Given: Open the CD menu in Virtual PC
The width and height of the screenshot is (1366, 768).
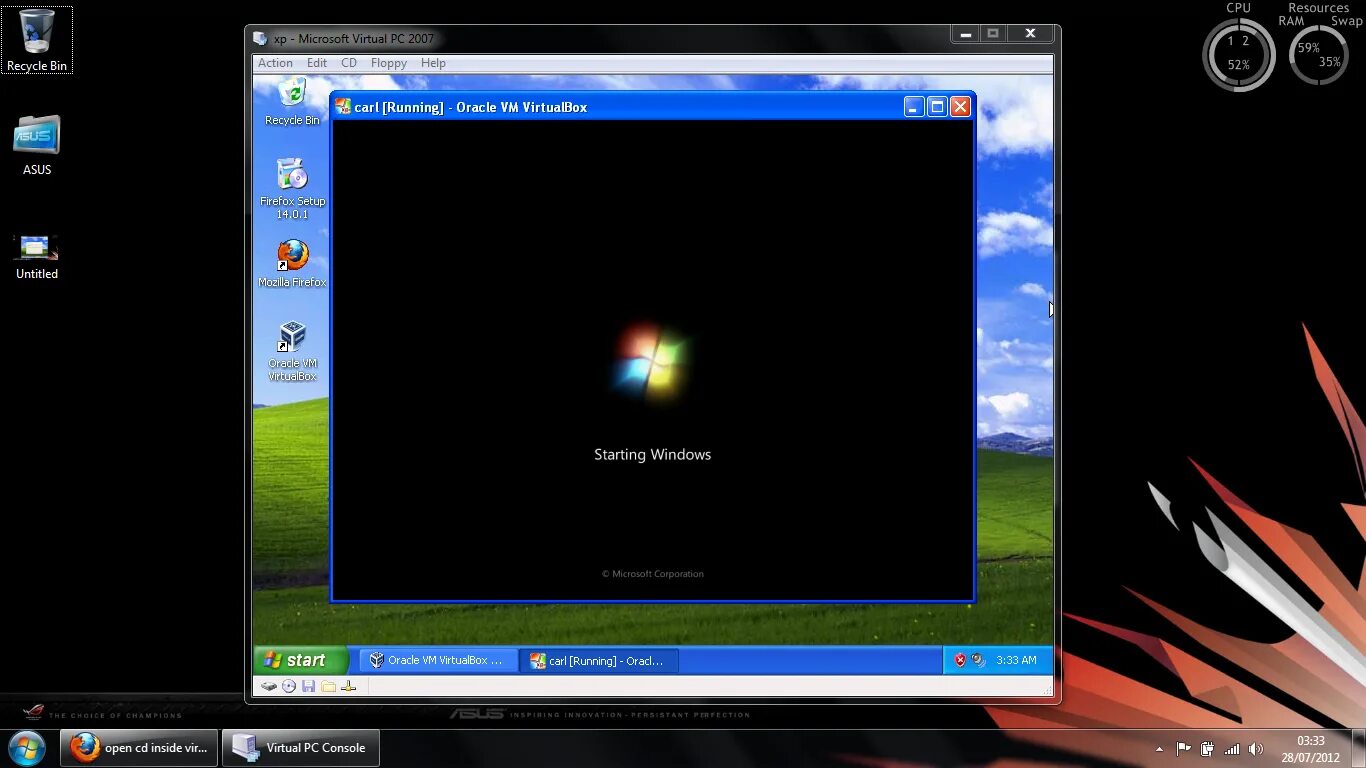Looking at the screenshot, I should coord(349,63).
